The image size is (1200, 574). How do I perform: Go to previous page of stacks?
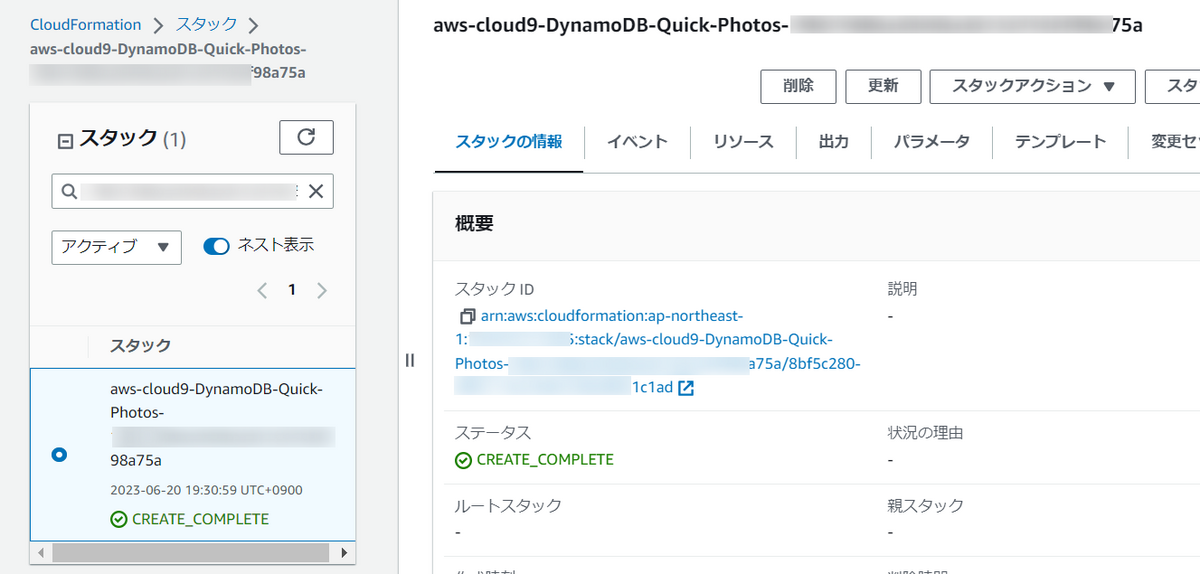[262, 291]
